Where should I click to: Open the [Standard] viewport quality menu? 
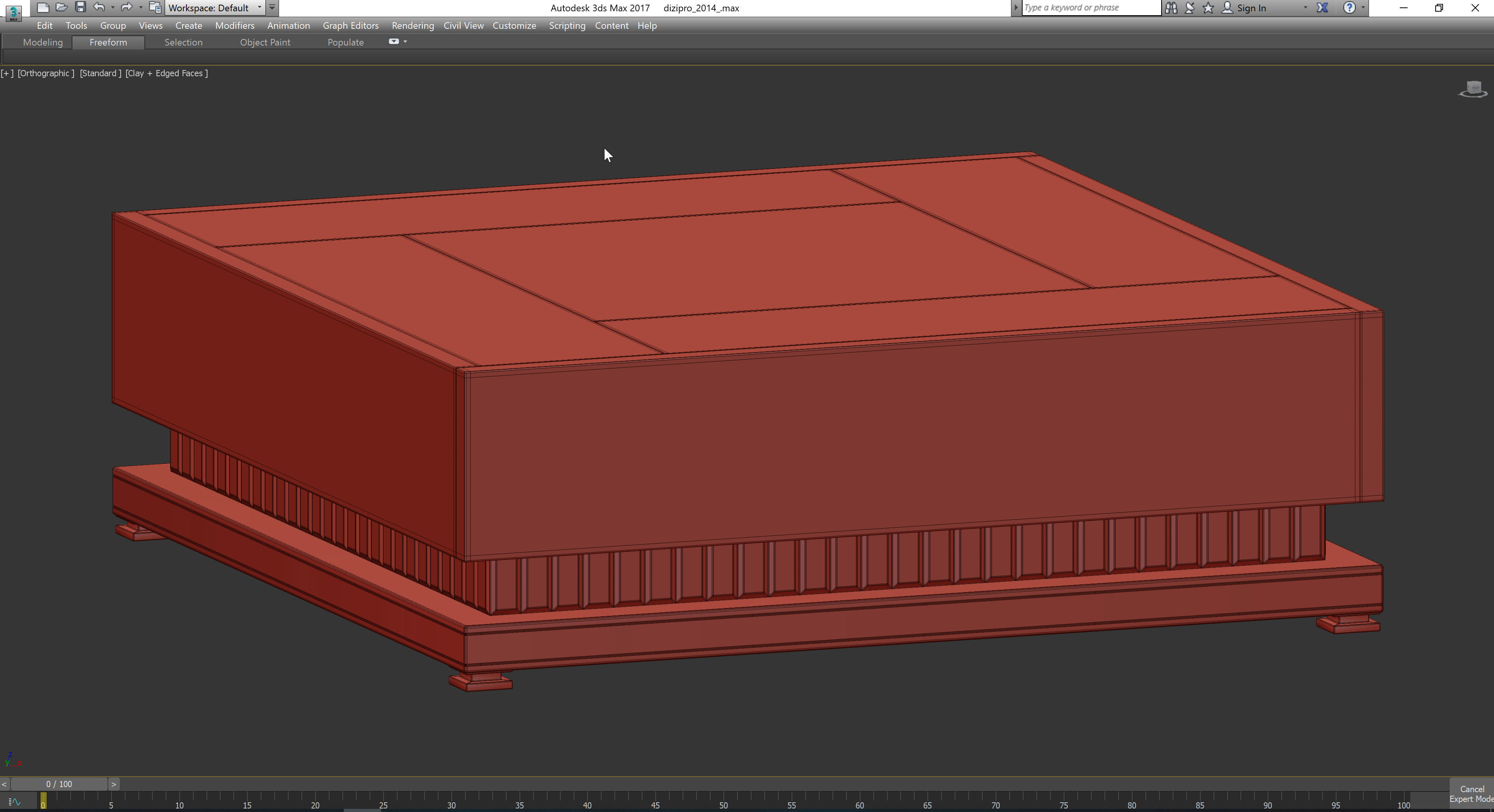coord(100,73)
